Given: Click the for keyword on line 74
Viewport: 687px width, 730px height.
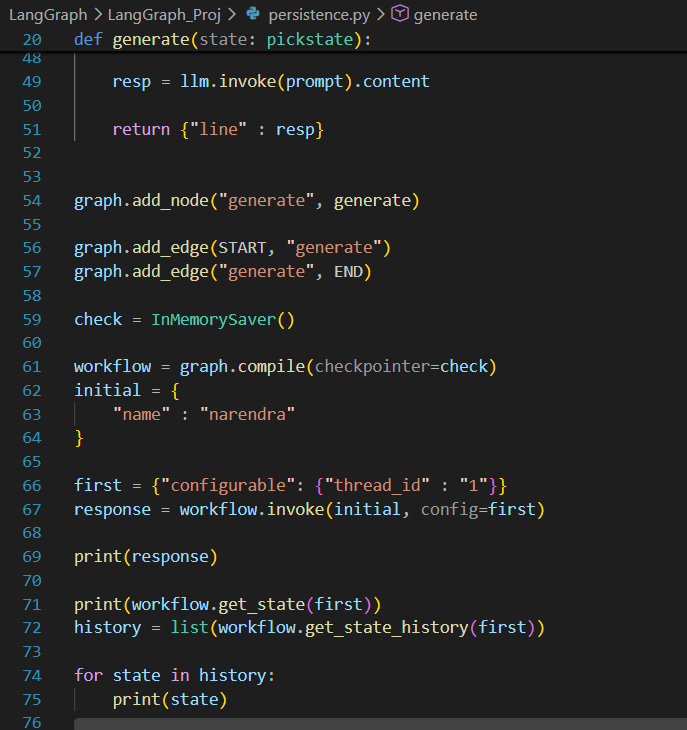Looking at the screenshot, I should point(88,676).
